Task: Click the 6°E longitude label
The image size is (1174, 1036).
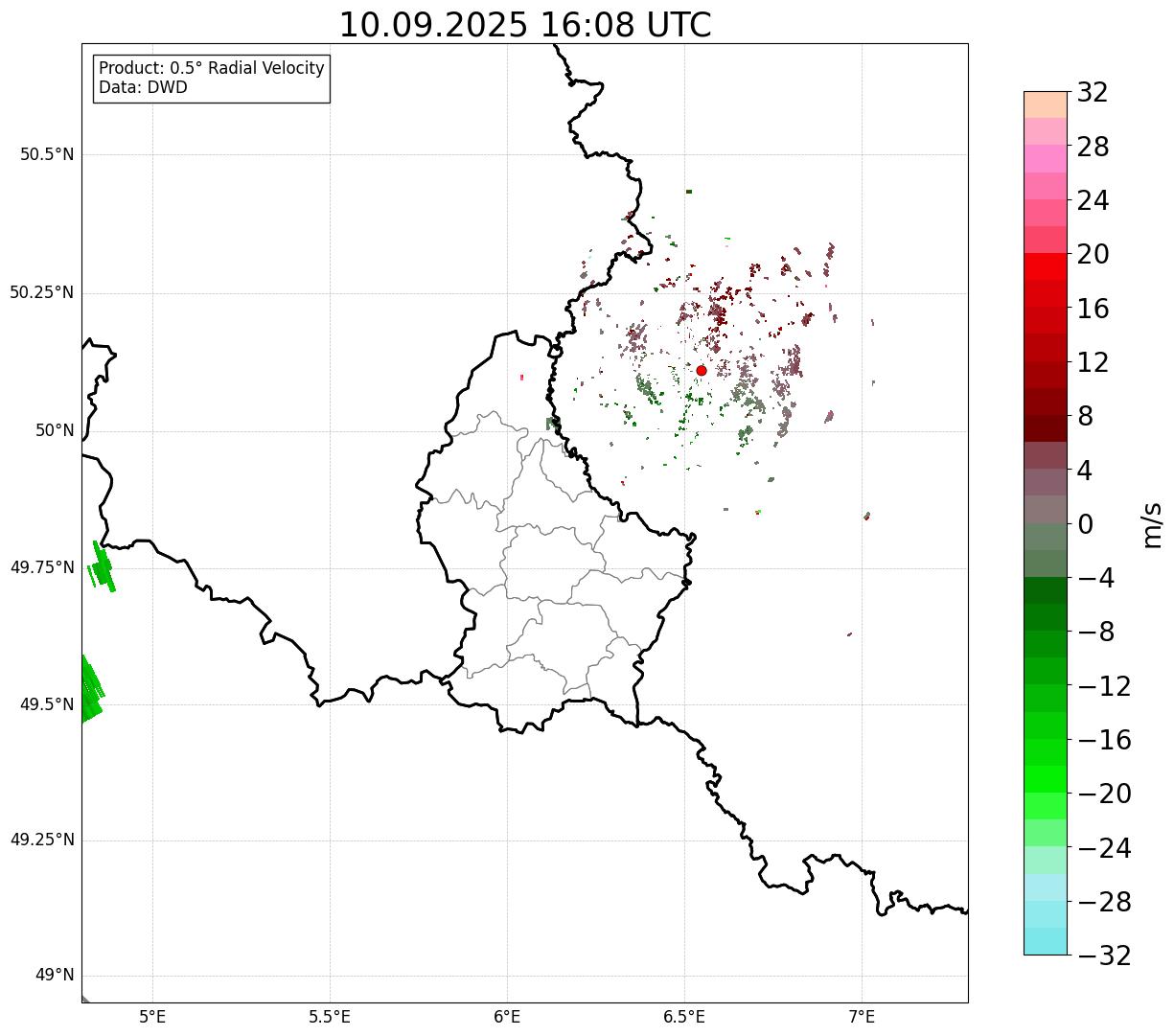Action: pos(507,1017)
